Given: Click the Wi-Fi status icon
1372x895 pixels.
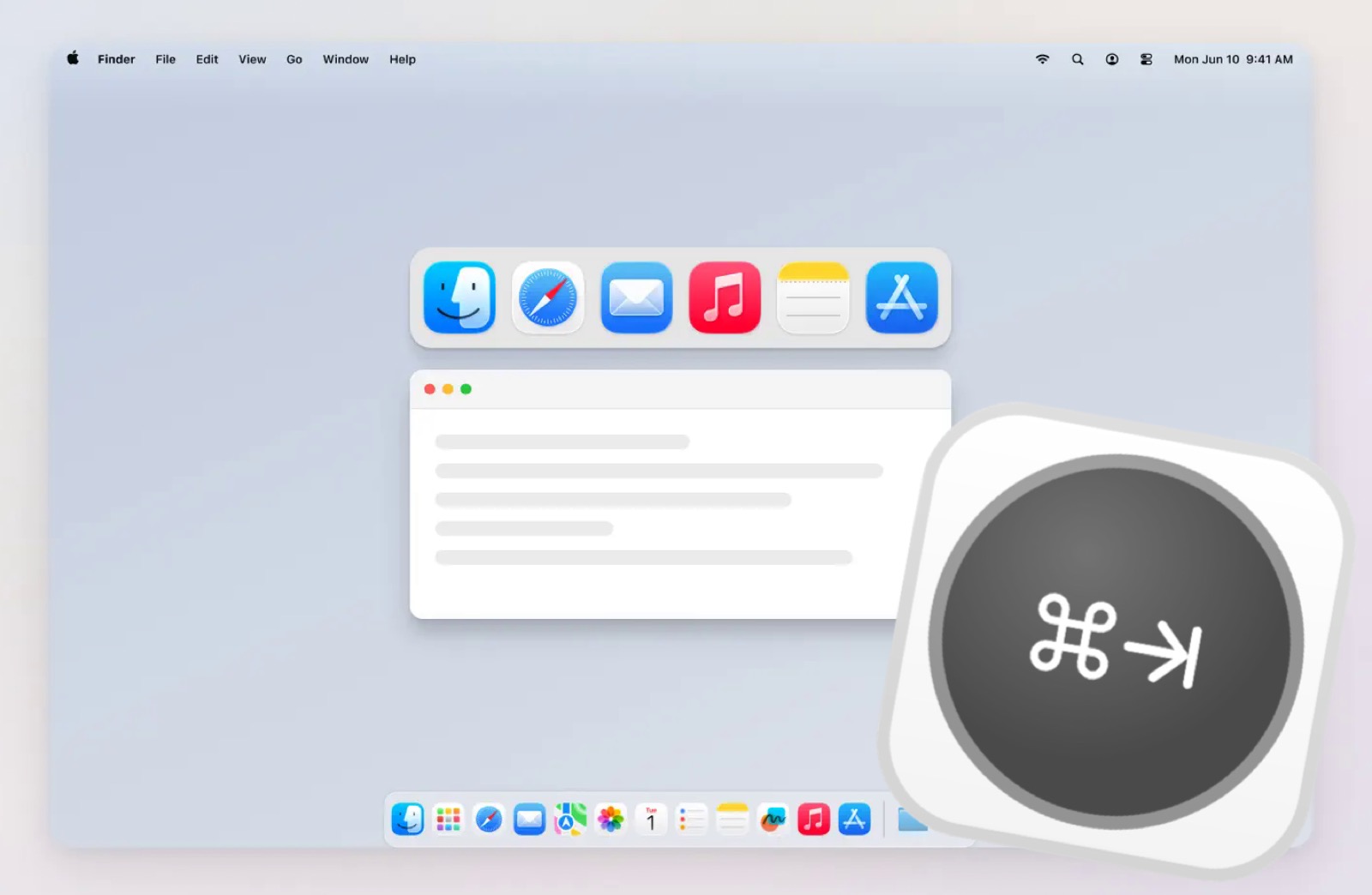Looking at the screenshot, I should 1043,59.
